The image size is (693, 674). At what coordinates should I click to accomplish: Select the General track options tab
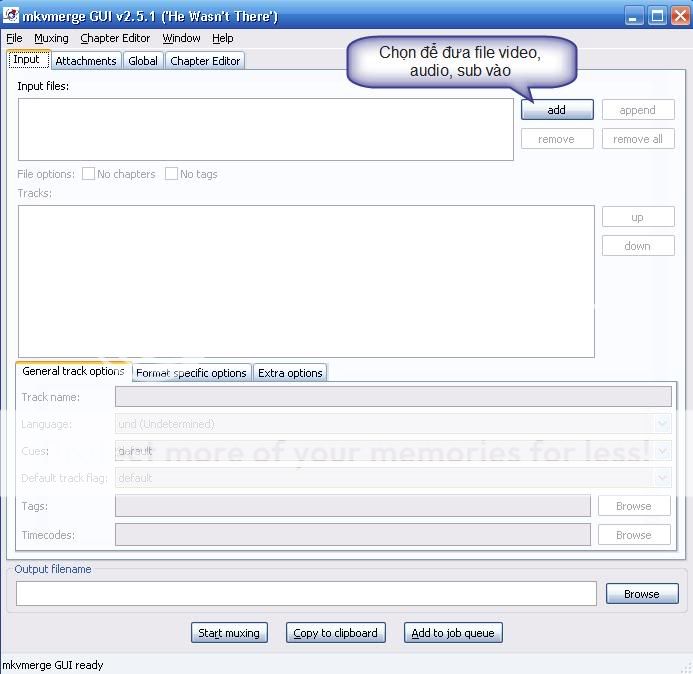coord(73,371)
